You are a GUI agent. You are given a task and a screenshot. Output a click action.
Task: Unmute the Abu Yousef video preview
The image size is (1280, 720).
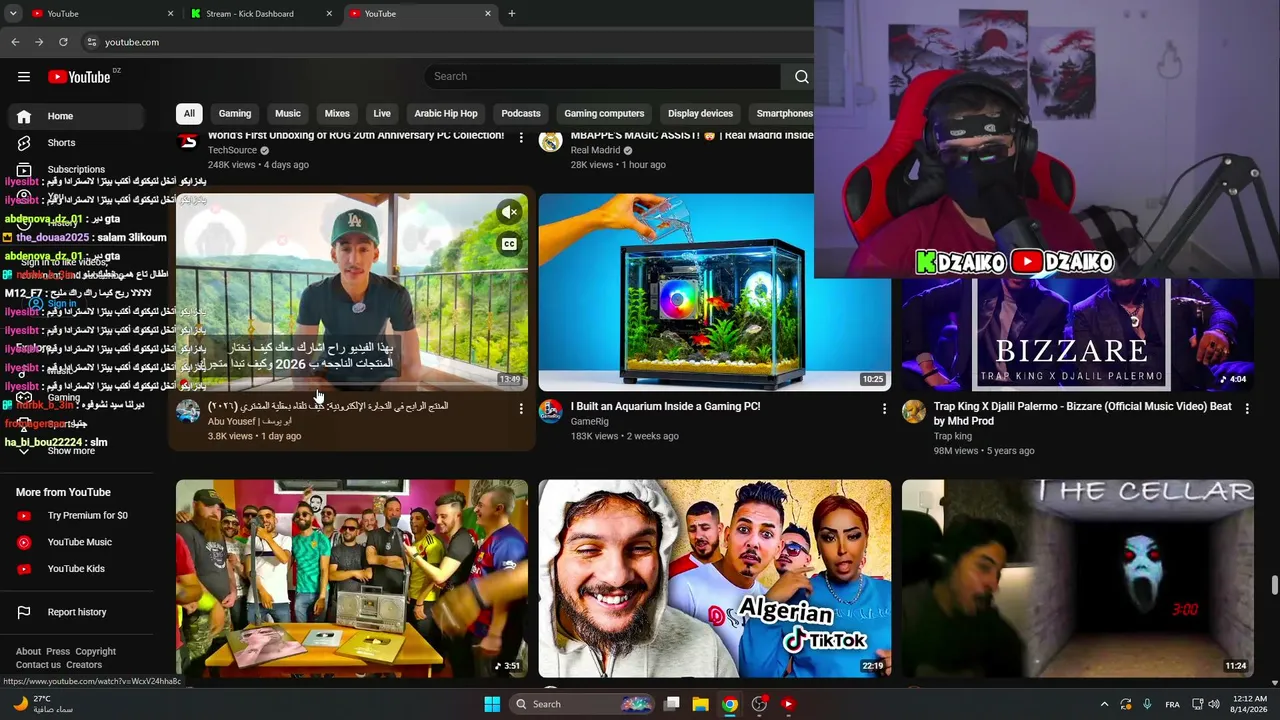(509, 212)
